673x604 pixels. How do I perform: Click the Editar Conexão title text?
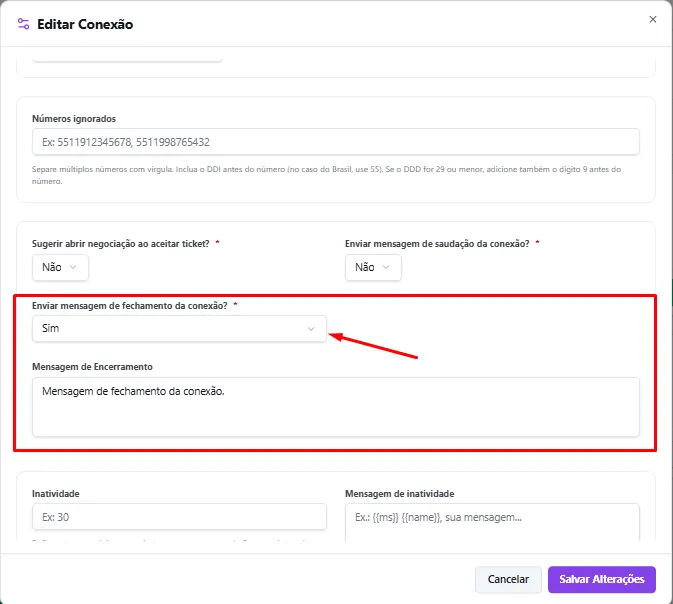click(85, 24)
